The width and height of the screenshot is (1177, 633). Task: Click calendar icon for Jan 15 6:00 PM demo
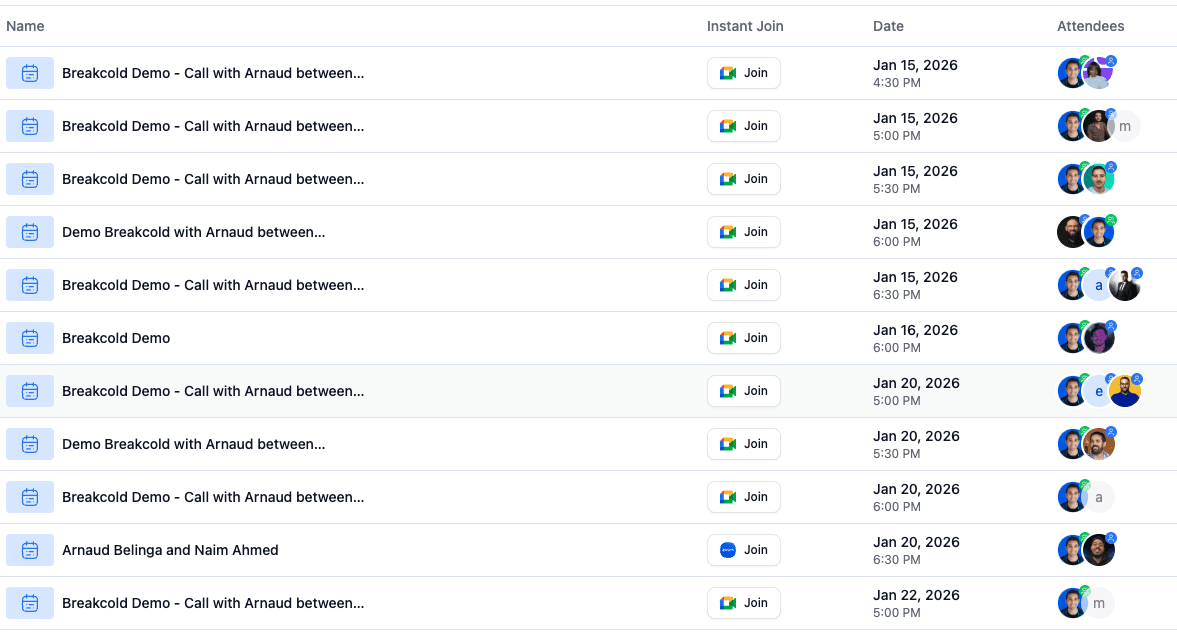coord(30,232)
